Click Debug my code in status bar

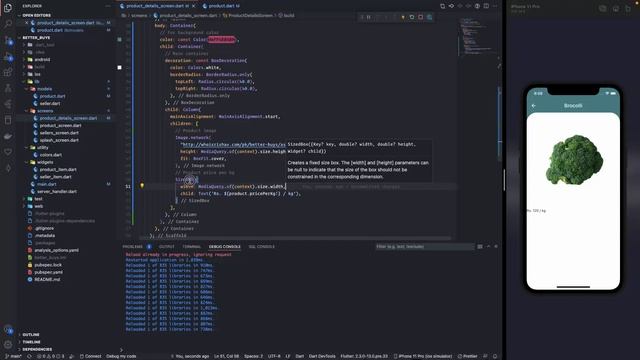[x=121, y=356]
